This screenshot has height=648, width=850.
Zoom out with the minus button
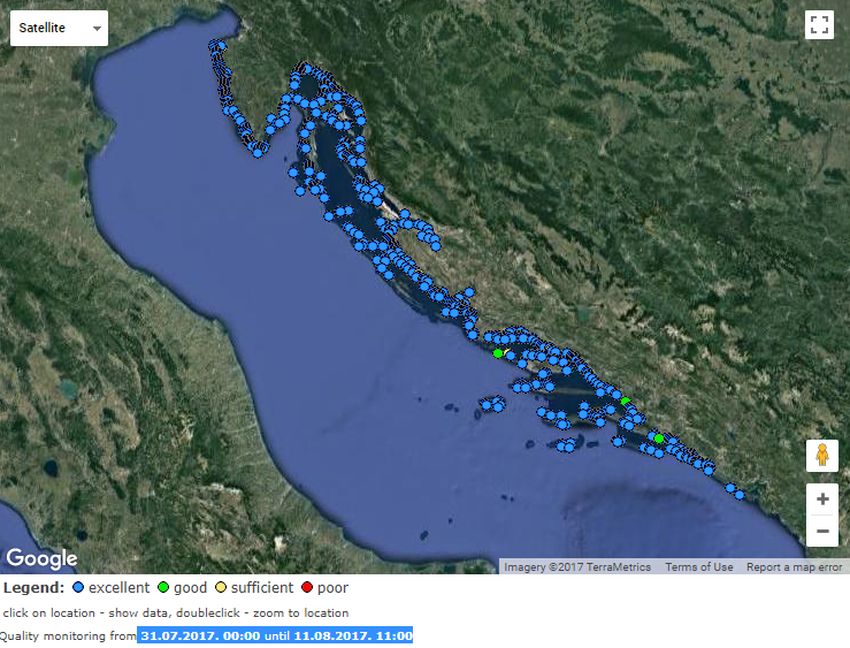point(822,530)
